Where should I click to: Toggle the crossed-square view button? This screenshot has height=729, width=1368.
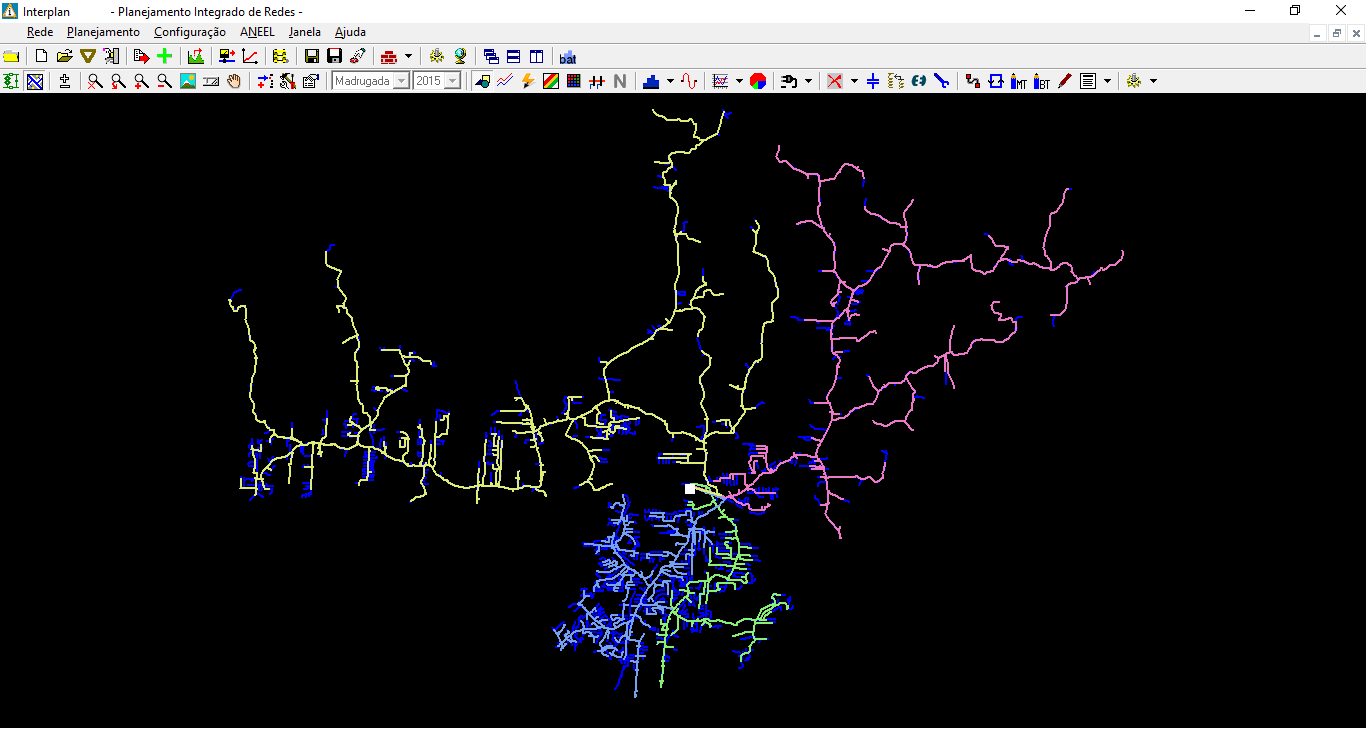(35, 82)
